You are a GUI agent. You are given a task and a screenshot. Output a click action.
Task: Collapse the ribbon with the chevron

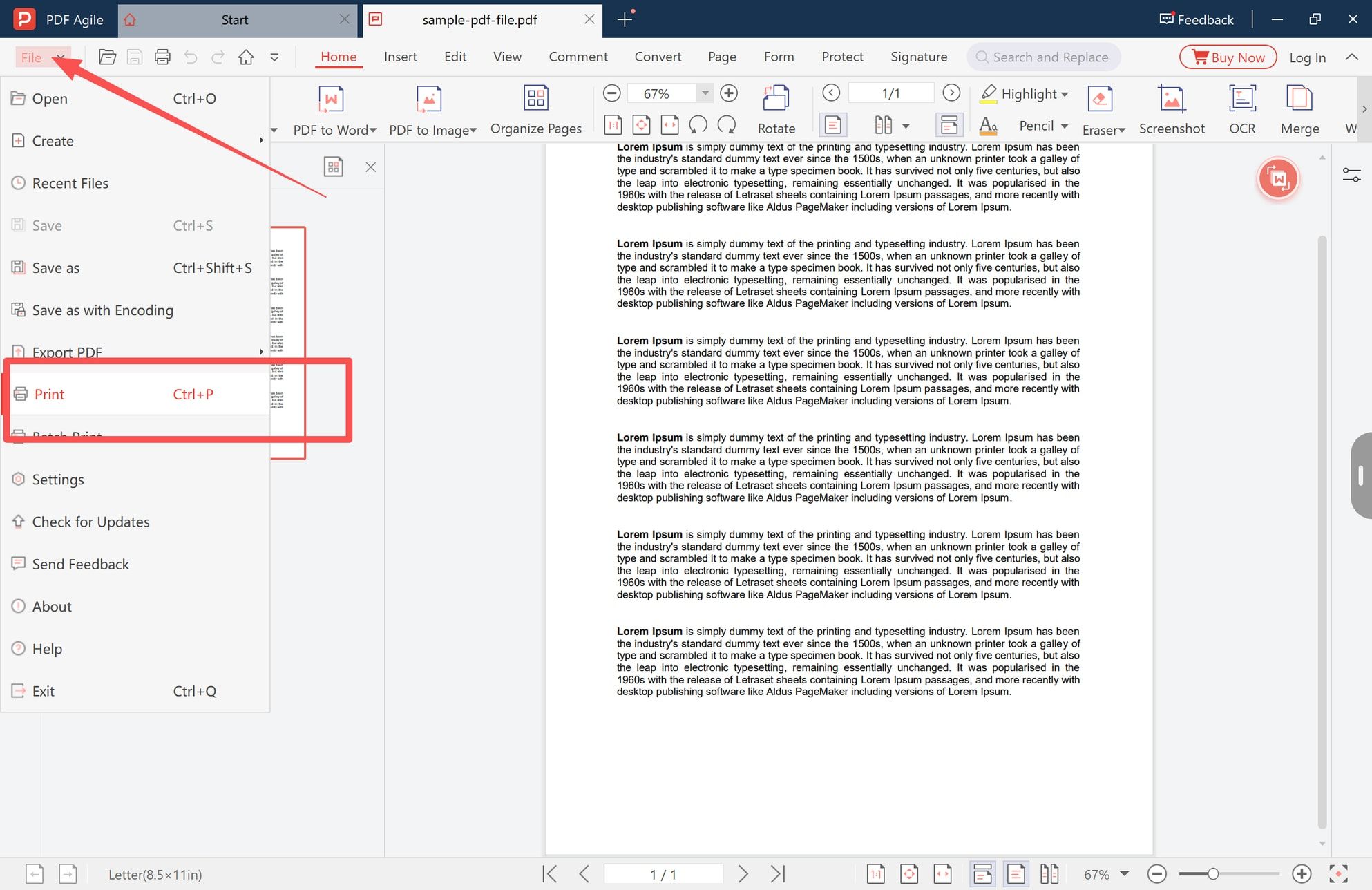1352,57
